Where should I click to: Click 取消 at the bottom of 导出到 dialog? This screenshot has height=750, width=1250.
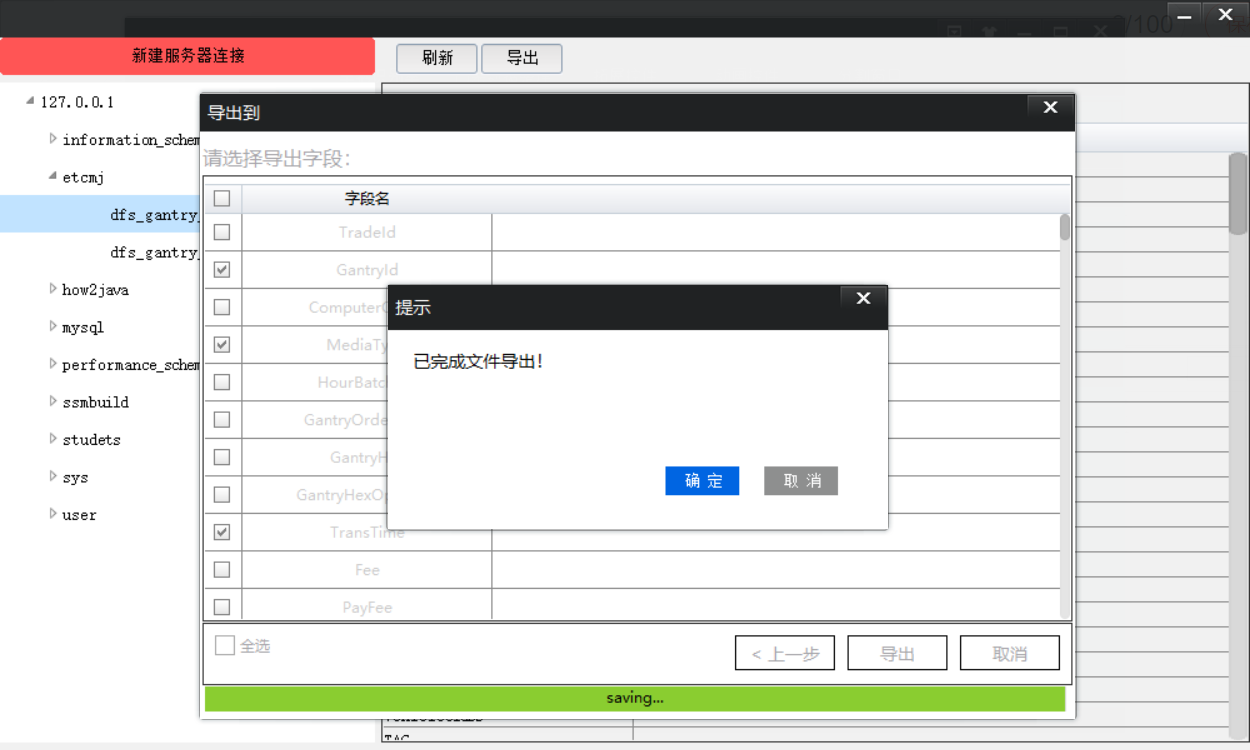pyautogui.click(x=1010, y=653)
